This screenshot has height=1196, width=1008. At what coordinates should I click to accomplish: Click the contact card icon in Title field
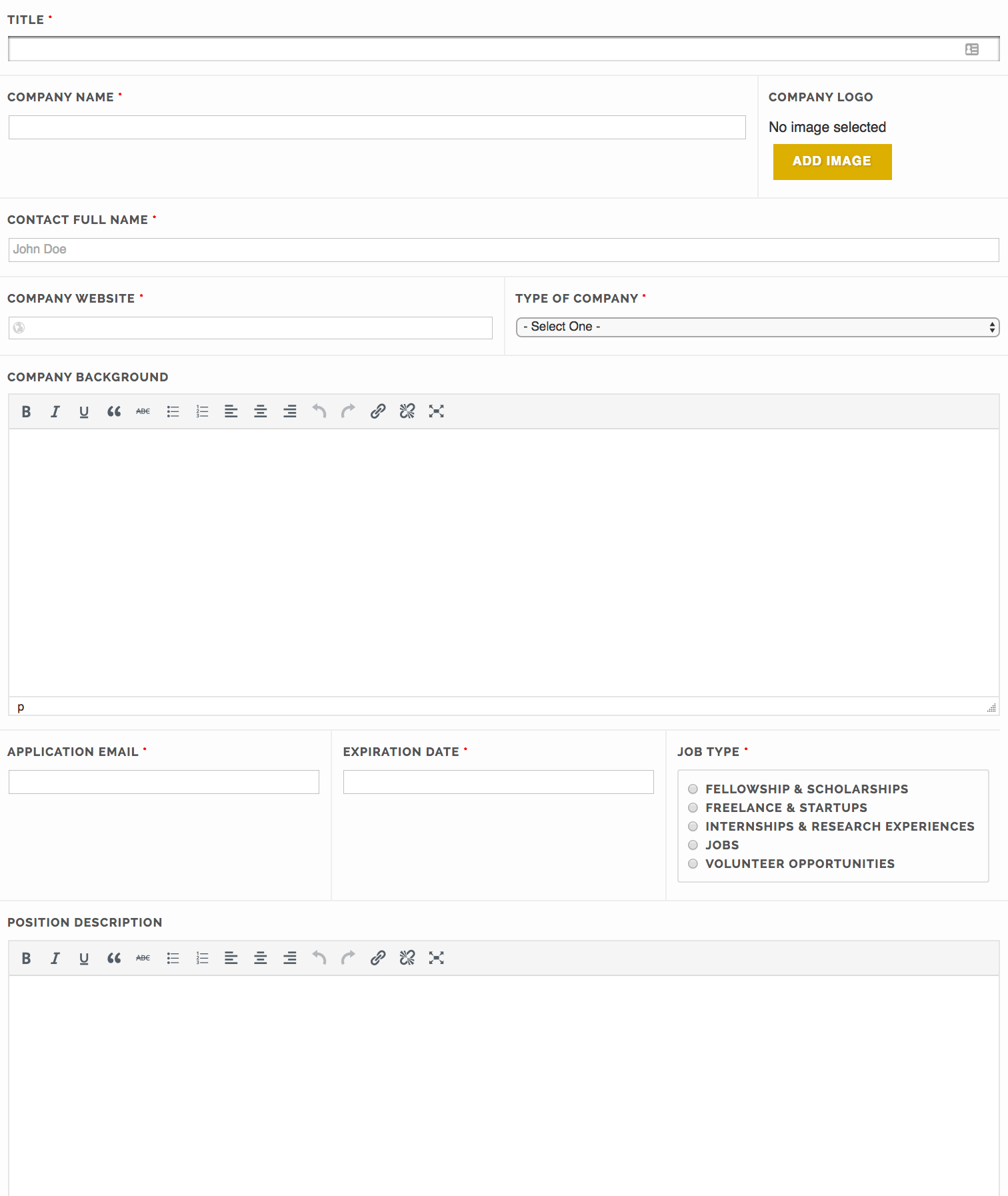coord(972,49)
